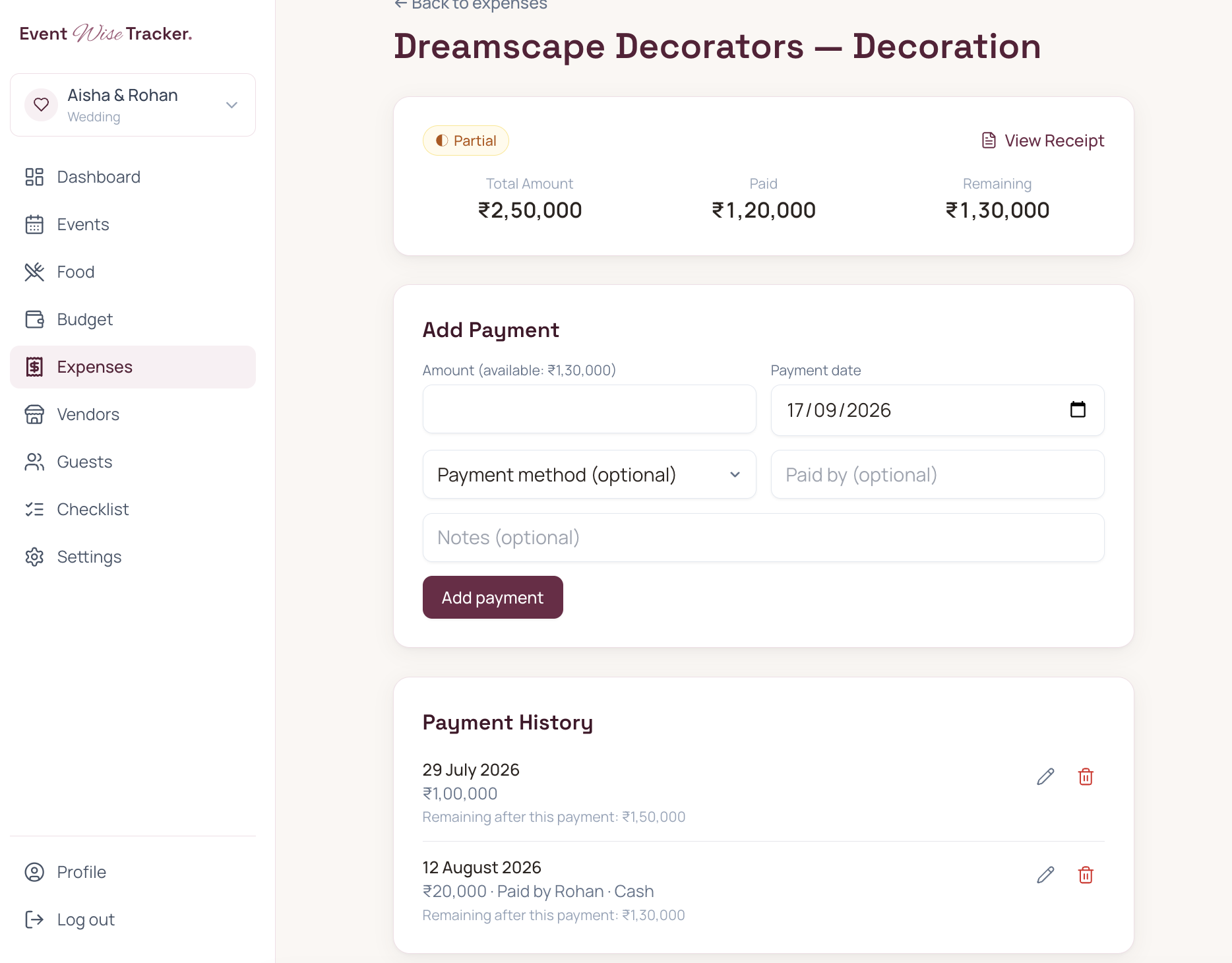Image resolution: width=1232 pixels, height=963 pixels.
Task: Open Dashboard from the sidebar
Action: tap(133, 177)
